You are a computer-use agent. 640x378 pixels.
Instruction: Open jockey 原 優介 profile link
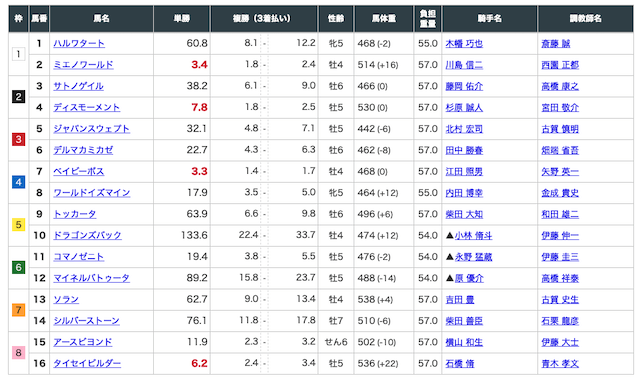pyautogui.click(x=469, y=278)
